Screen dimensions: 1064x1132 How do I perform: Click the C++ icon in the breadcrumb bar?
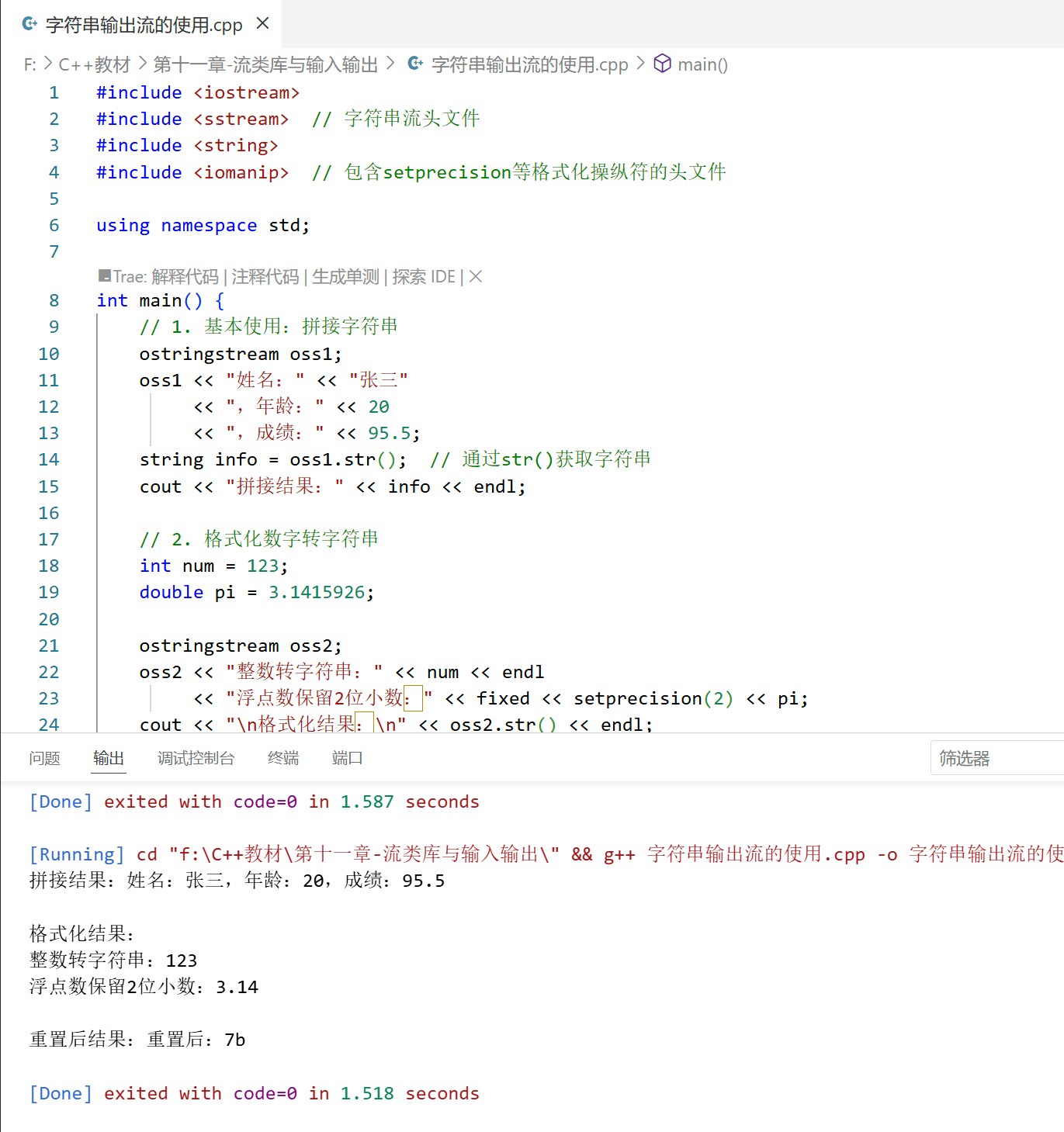[416, 64]
